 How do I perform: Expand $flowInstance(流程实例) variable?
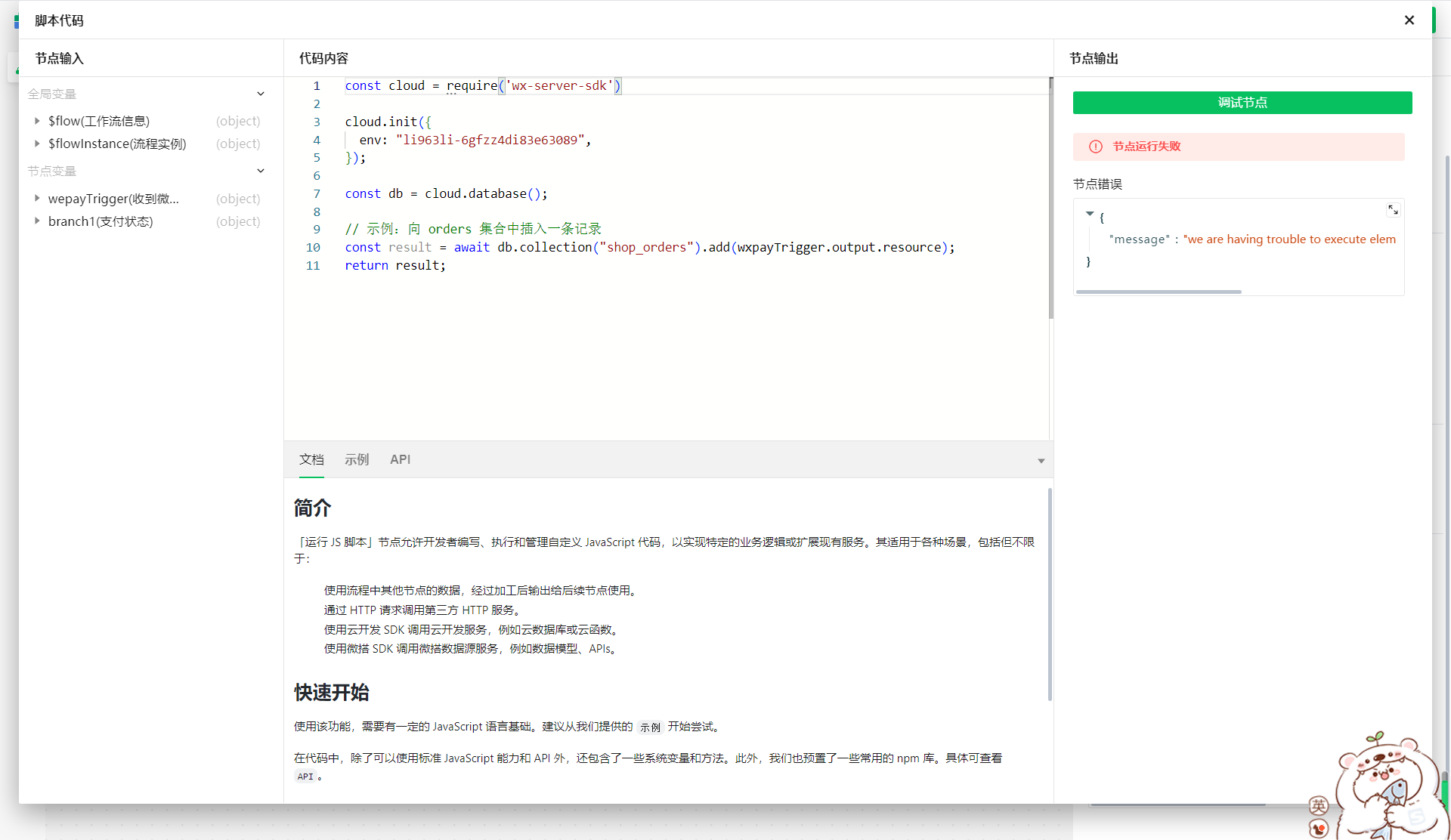(37, 144)
